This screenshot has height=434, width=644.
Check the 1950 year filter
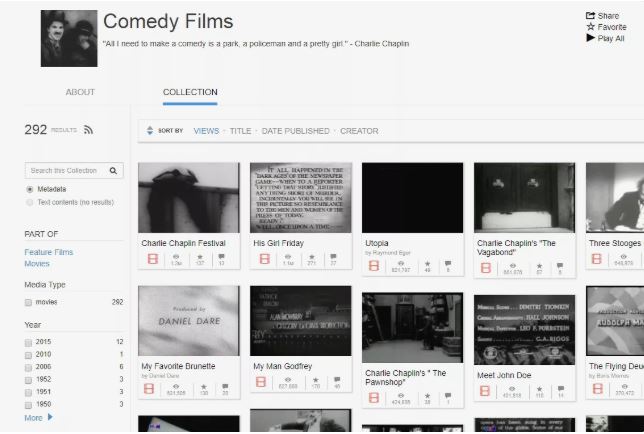tap(28, 405)
